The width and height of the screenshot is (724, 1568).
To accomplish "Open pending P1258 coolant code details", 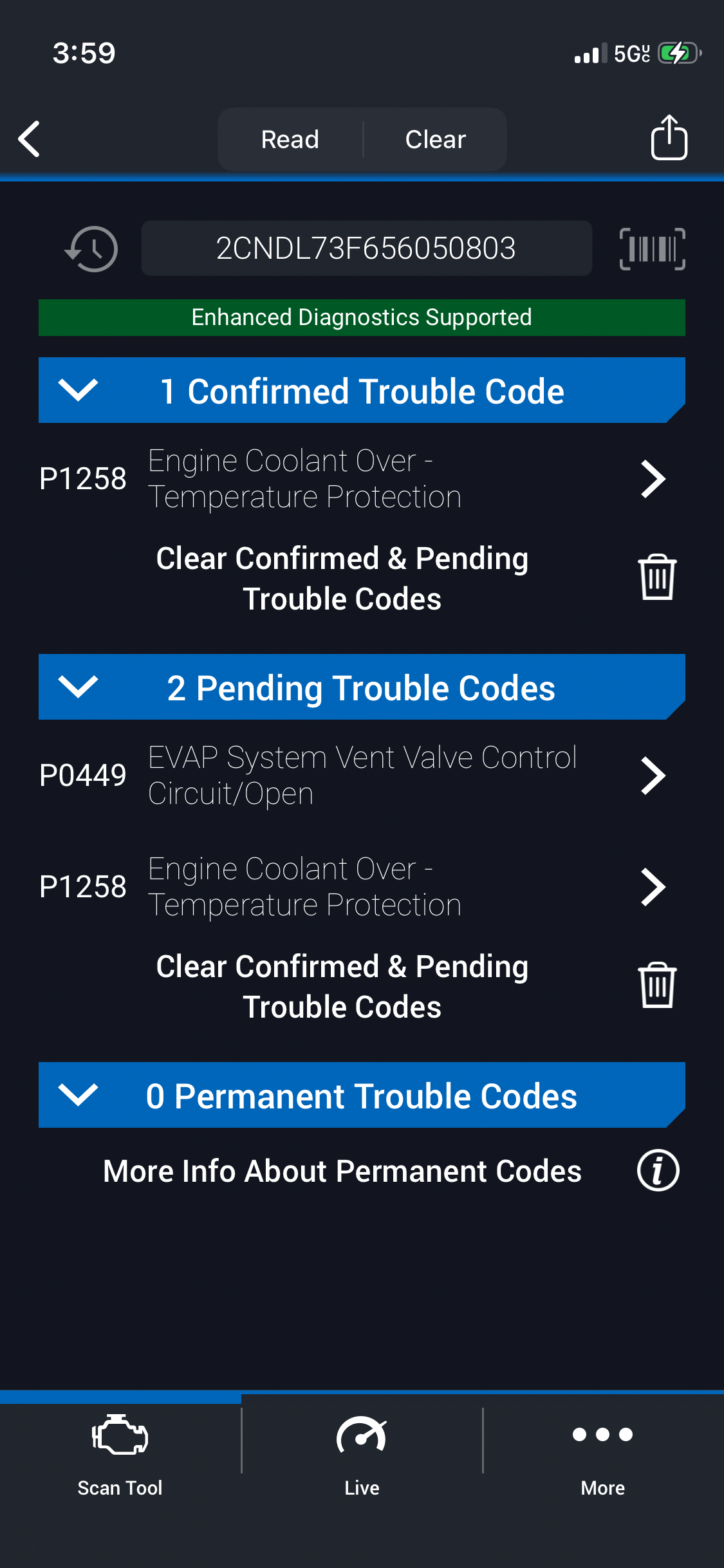I will 653,887.
